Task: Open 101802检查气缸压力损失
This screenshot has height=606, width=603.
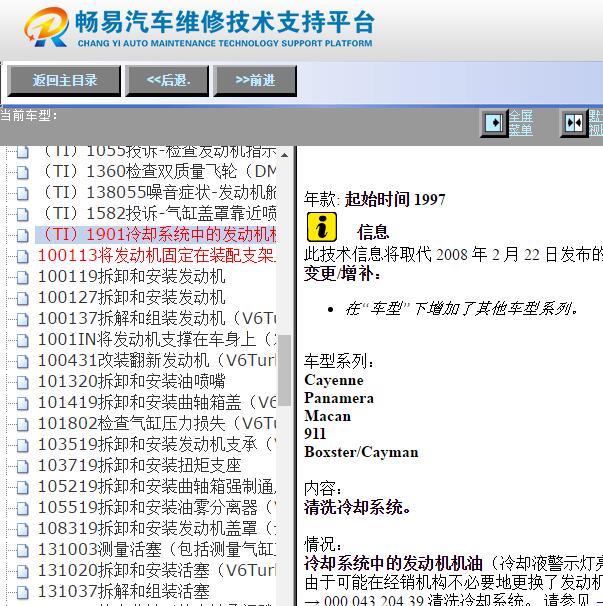Action: point(157,423)
